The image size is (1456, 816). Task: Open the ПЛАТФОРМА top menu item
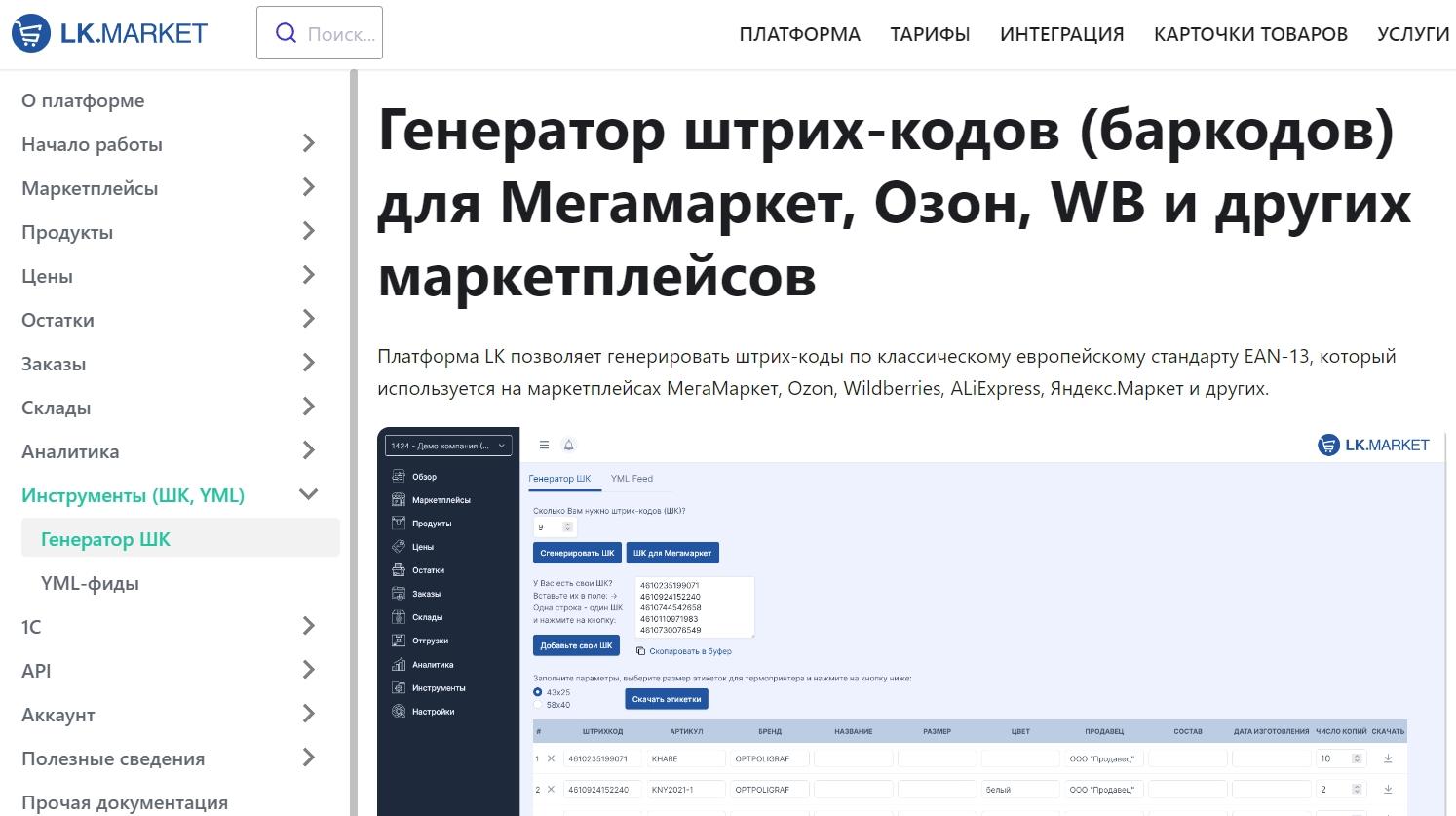pos(799,34)
